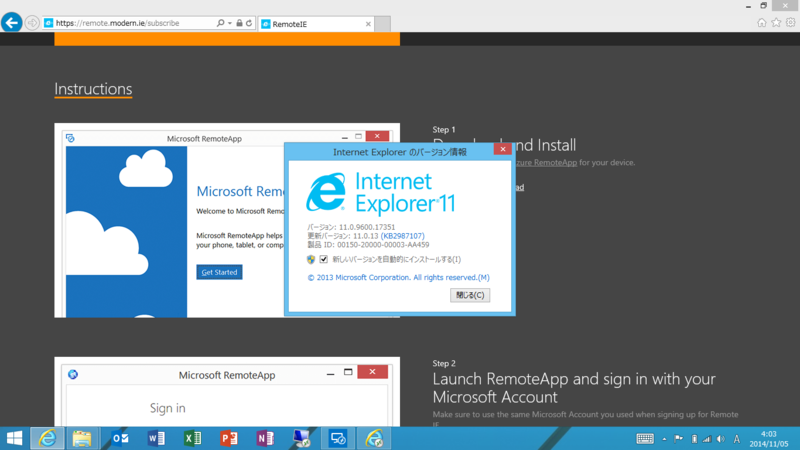Viewport: 800px width, 450px height.
Task: Expand the address bar autocomplete dropdown arrow
Action: coord(230,23)
